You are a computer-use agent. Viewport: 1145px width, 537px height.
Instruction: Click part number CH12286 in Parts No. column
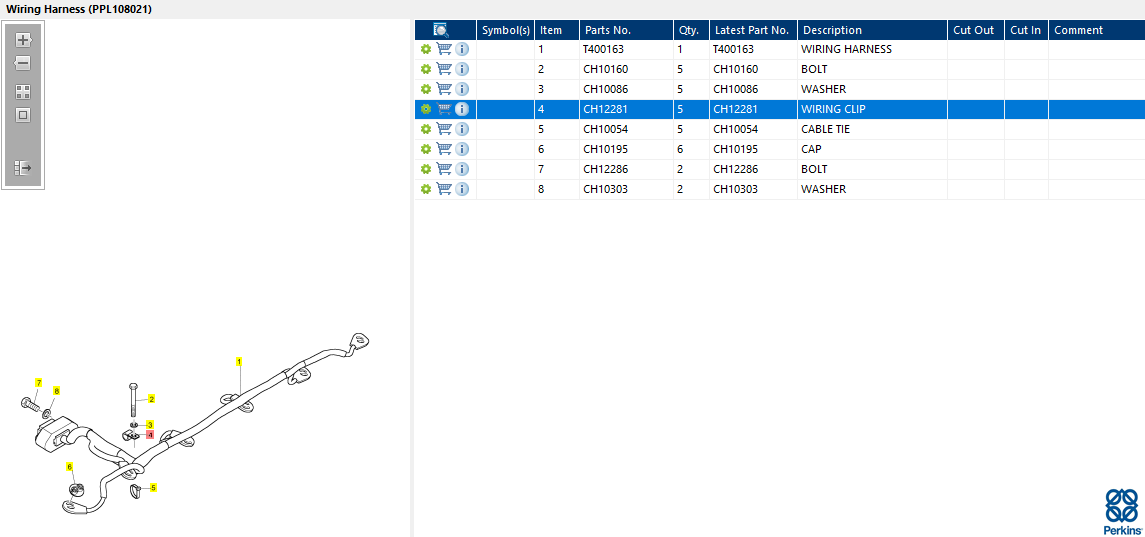pyautogui.click(x=605, y=169)
